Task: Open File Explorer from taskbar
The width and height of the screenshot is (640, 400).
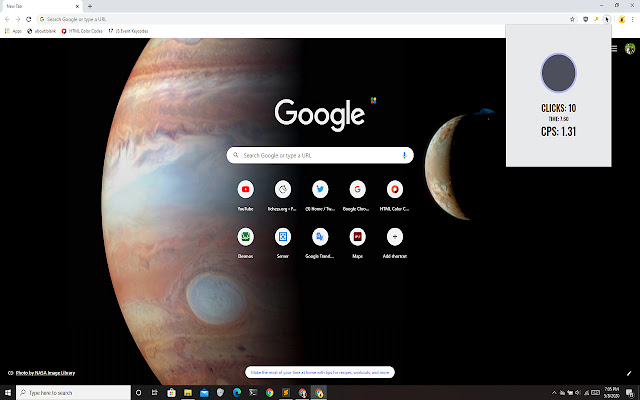Action: pyautogui.click(x=188, y=393)
